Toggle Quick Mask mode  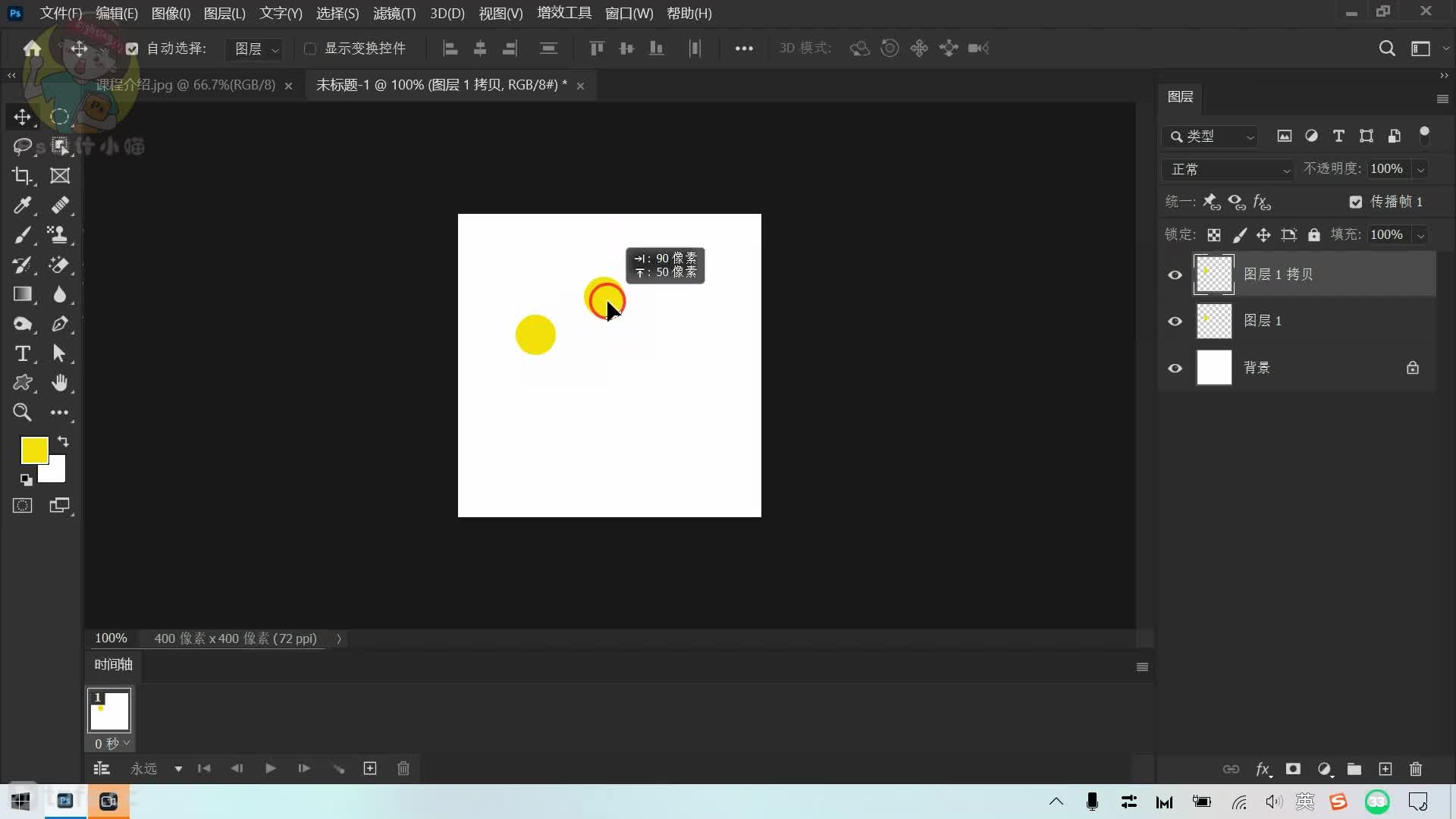click(x=22, y=506)
